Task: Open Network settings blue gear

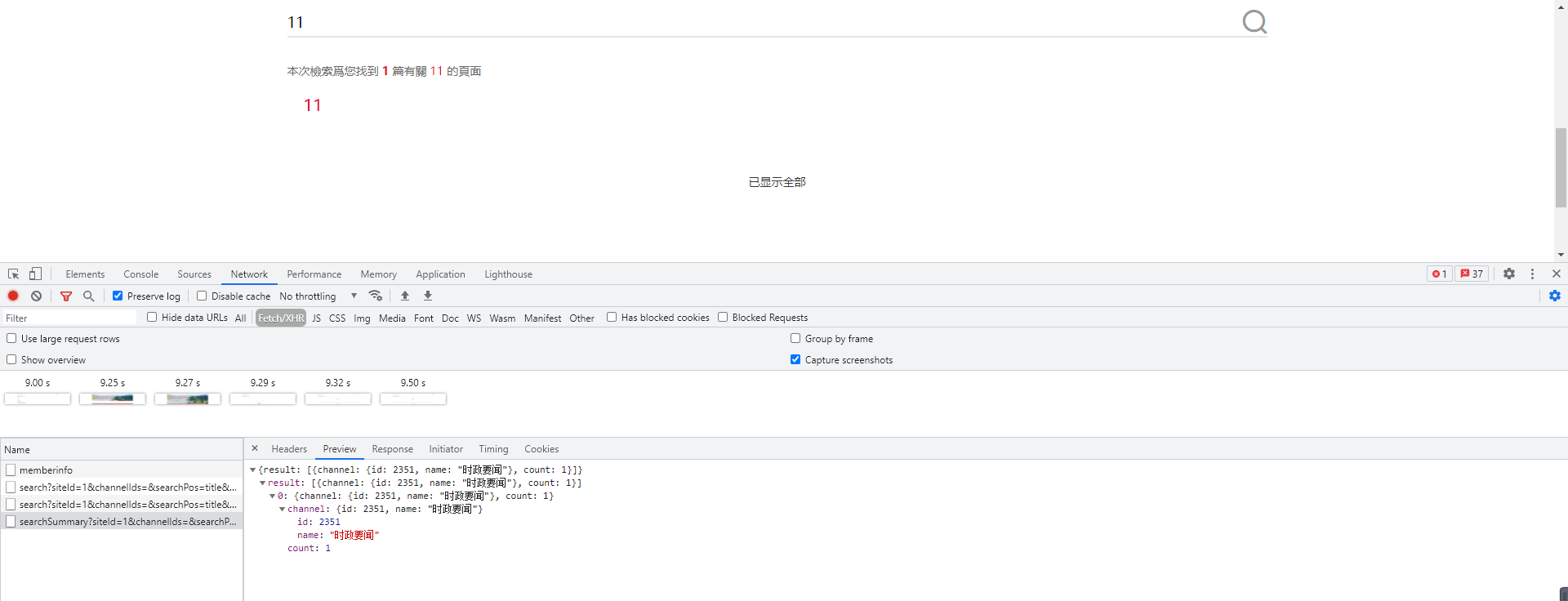Action: point(1555,296)
